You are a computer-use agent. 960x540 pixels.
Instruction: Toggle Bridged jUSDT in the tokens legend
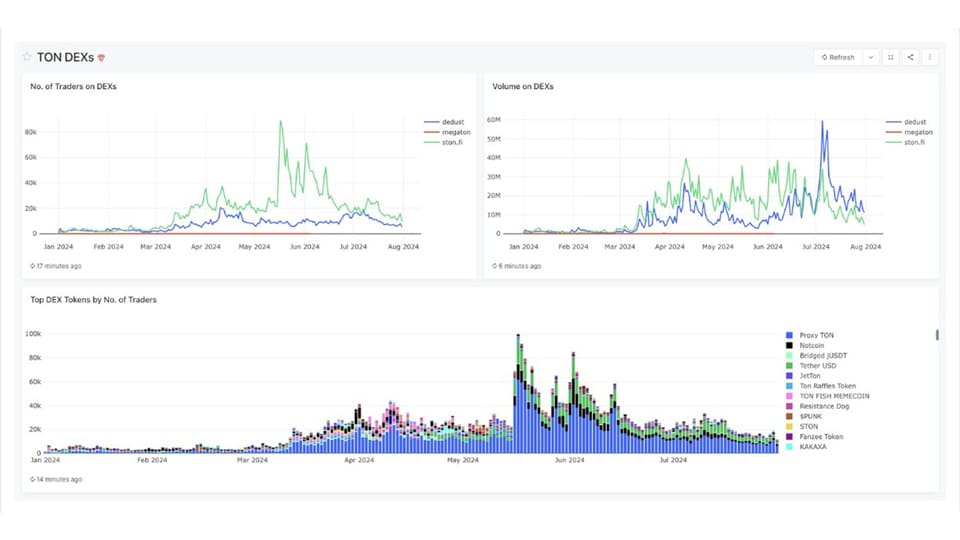[817, 355]
